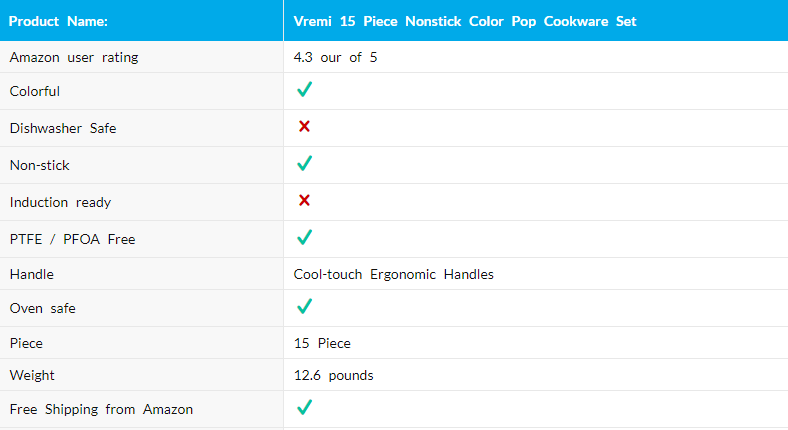The height and width of the screenshot is (430, 788).
Task: Click the red X for Dishwasher Safe
Action: click(304, 127)
